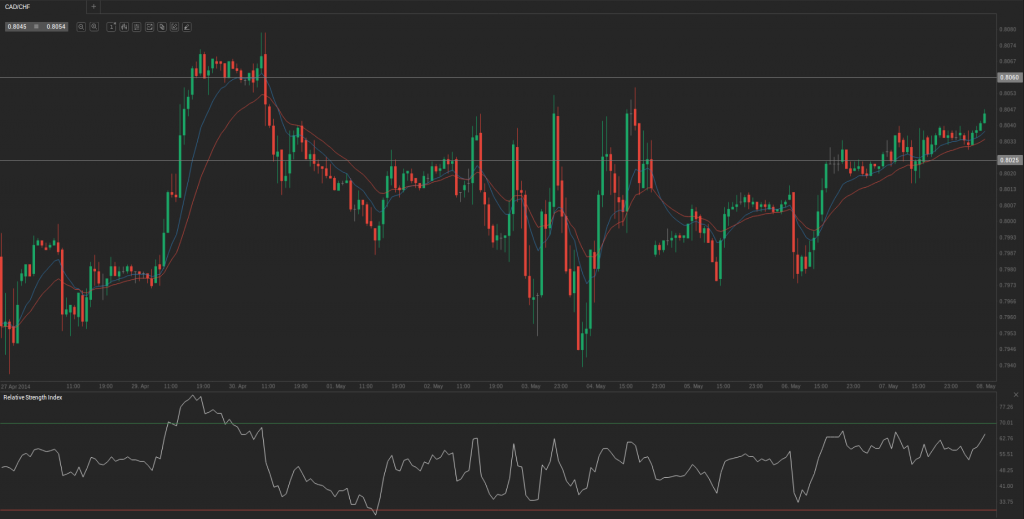Switch to the CAD/CHF tab
1024x519 pixels.
pyautogui.click(x=18, y=6)
